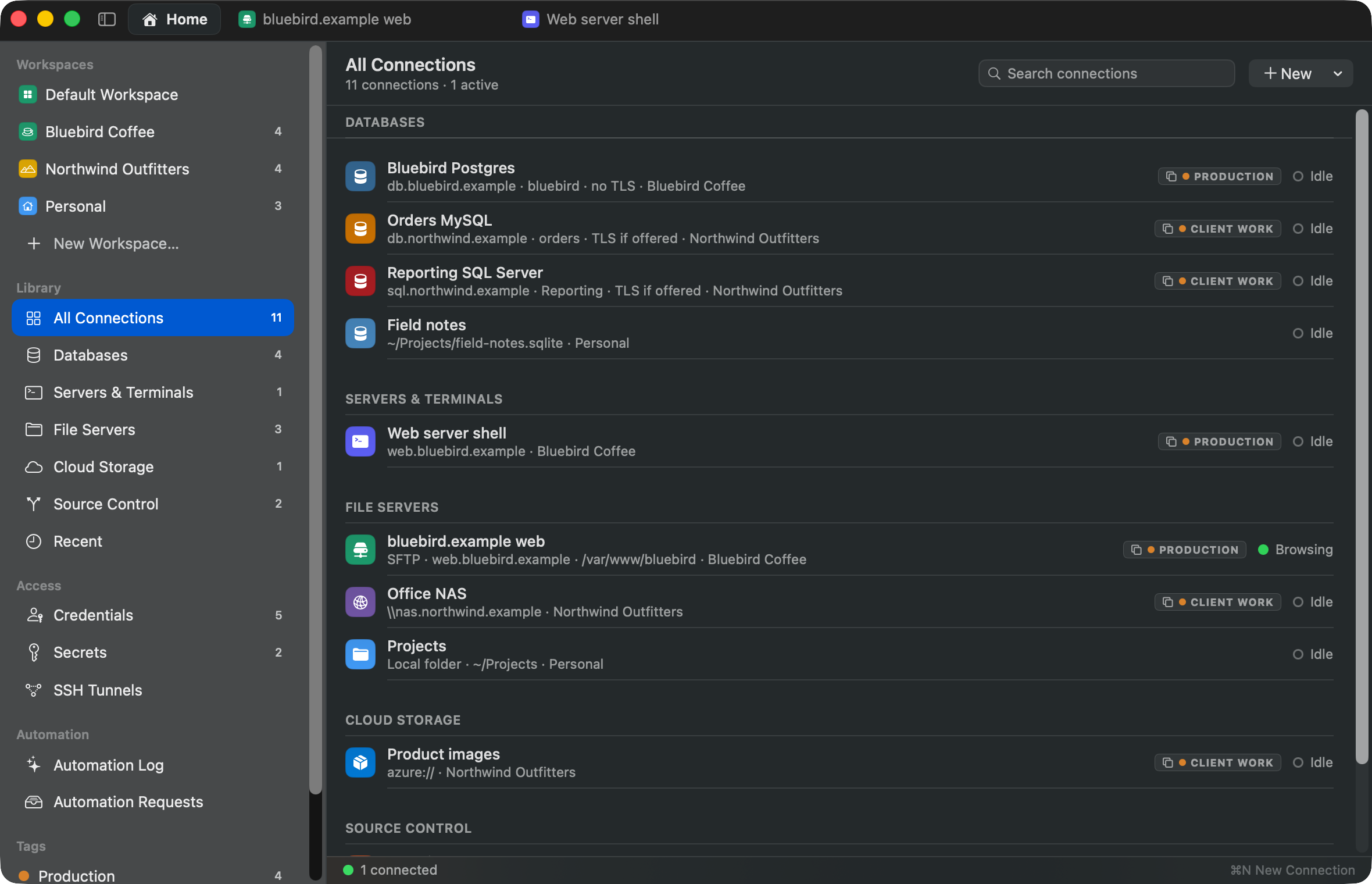Select the Default Workspace

[x=153, y=94]
